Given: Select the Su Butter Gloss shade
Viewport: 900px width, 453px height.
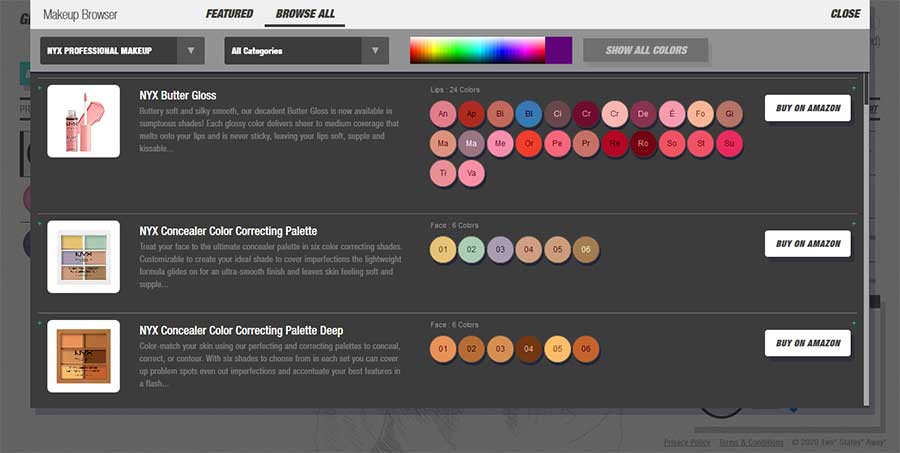Looking at the screenshot, I should tap(730, 144).
